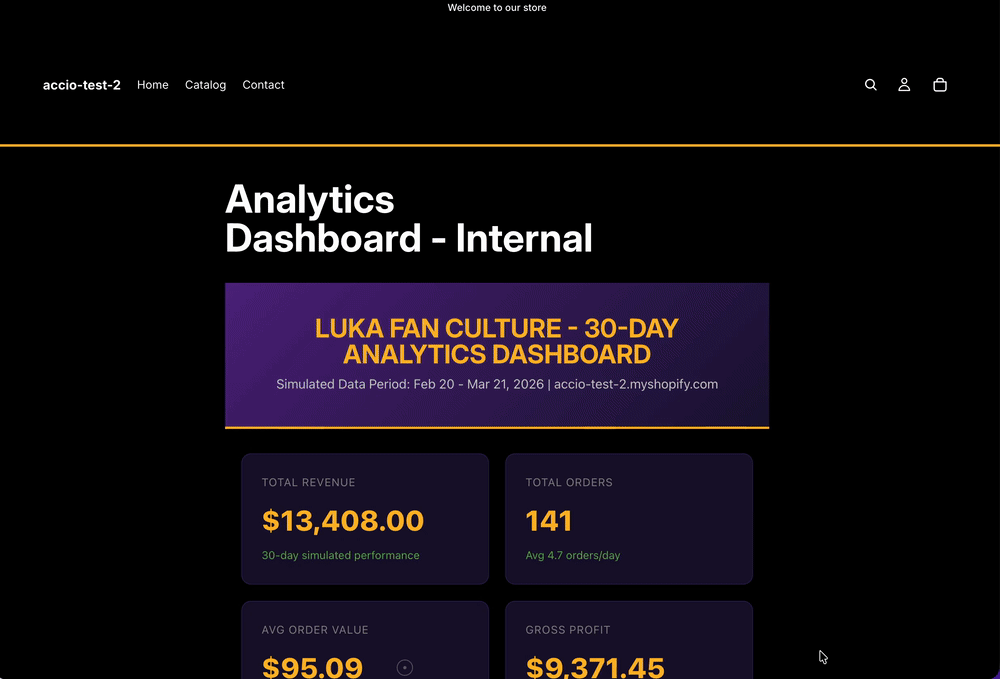Open the shopping cart icon
This screenshot has height=679, width=1000.
pos(940,85)
